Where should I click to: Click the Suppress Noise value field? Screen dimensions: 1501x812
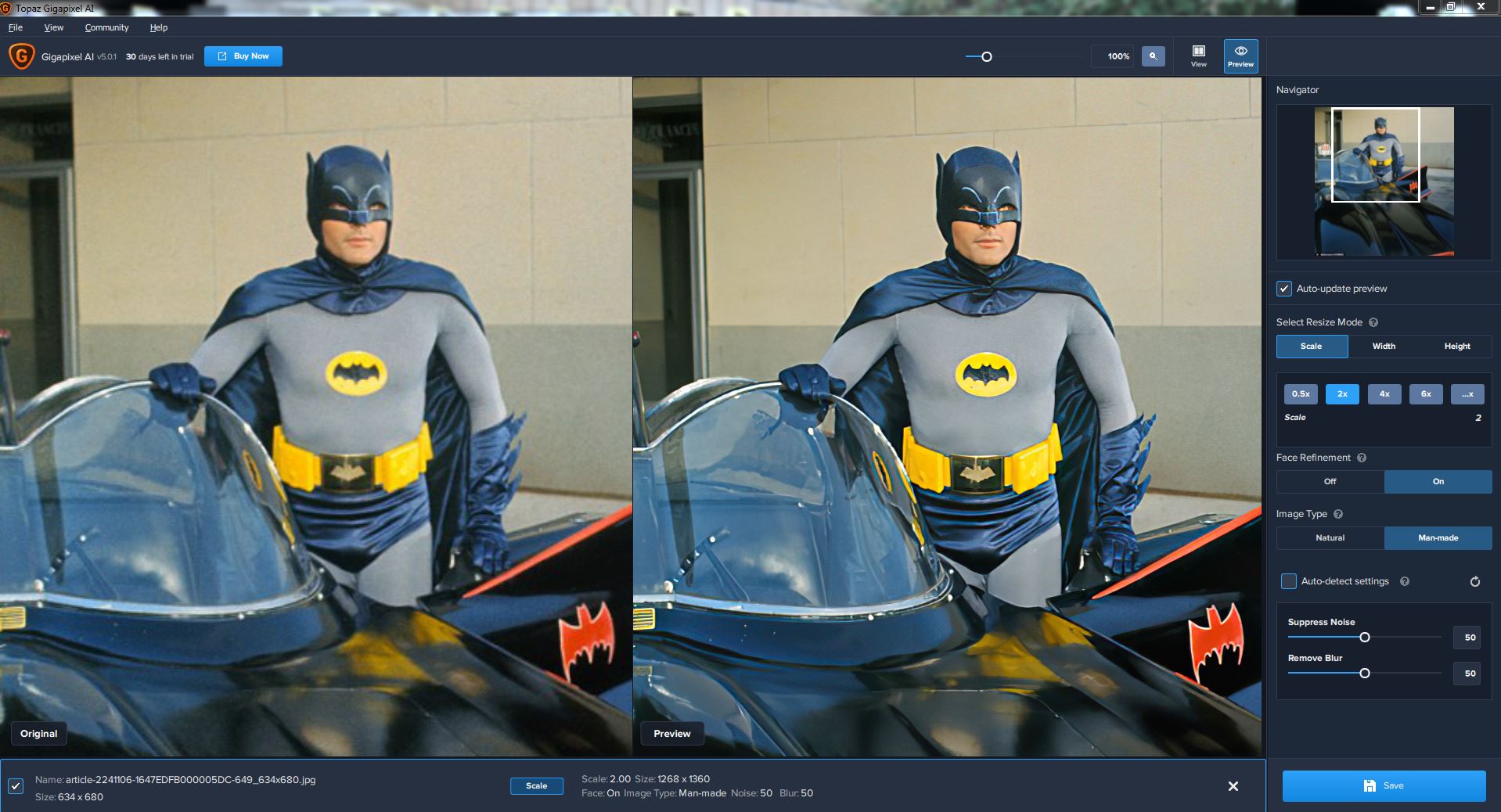click(x=1467, y=638)
